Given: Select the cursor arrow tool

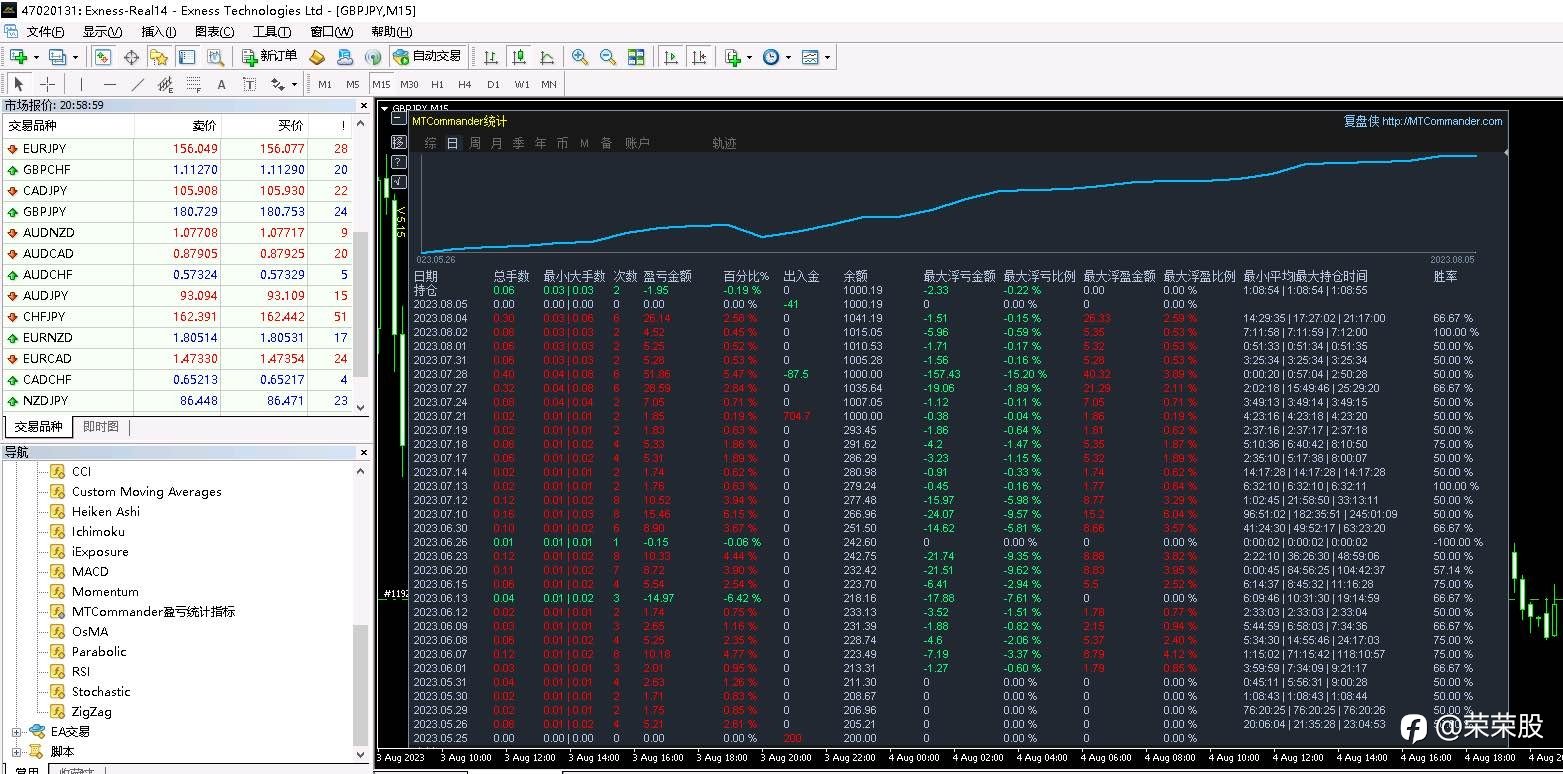Looking at the screenshot, I should (19, 84).
